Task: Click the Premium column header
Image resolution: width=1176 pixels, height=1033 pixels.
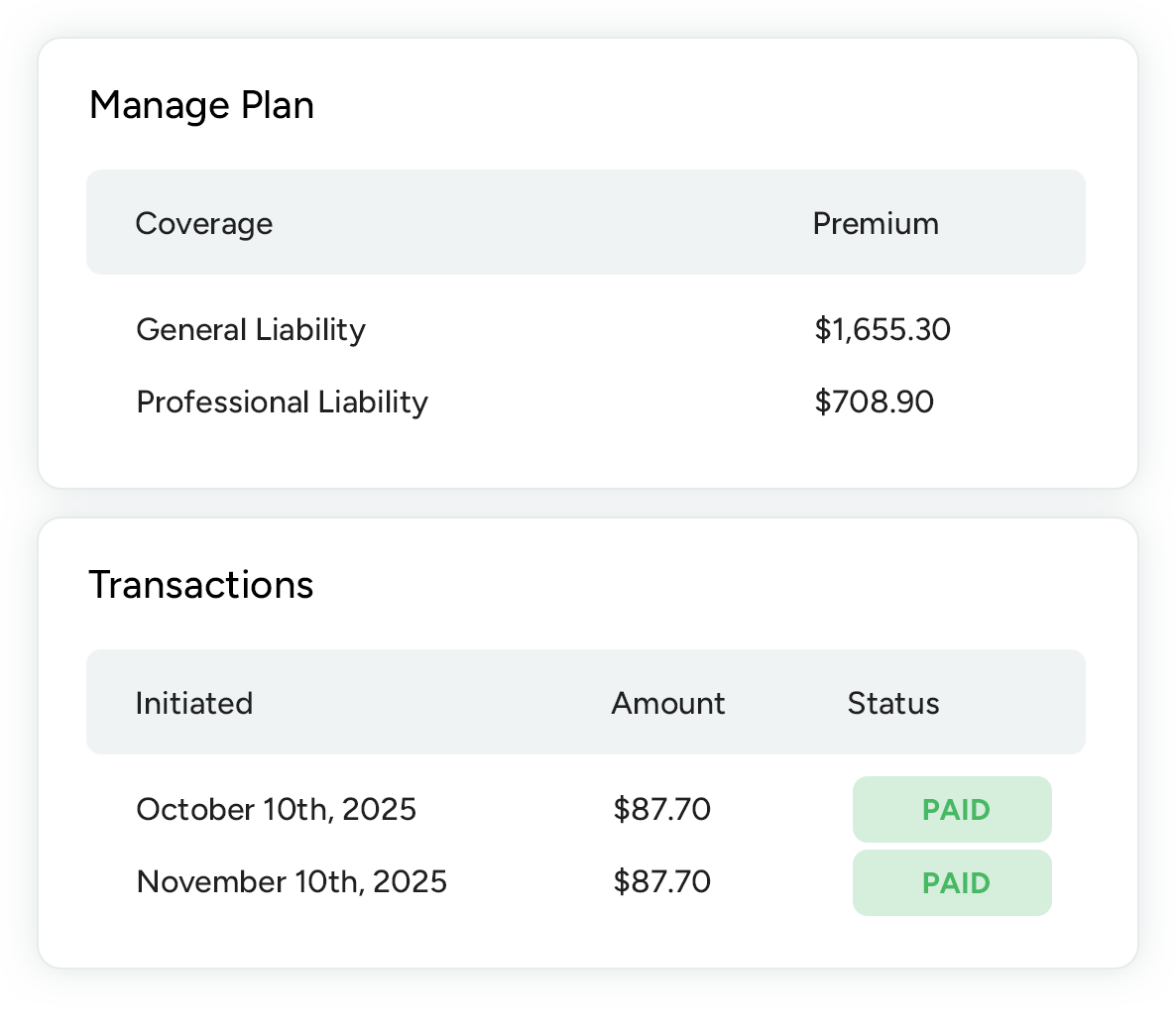Action: coord(876,224)
